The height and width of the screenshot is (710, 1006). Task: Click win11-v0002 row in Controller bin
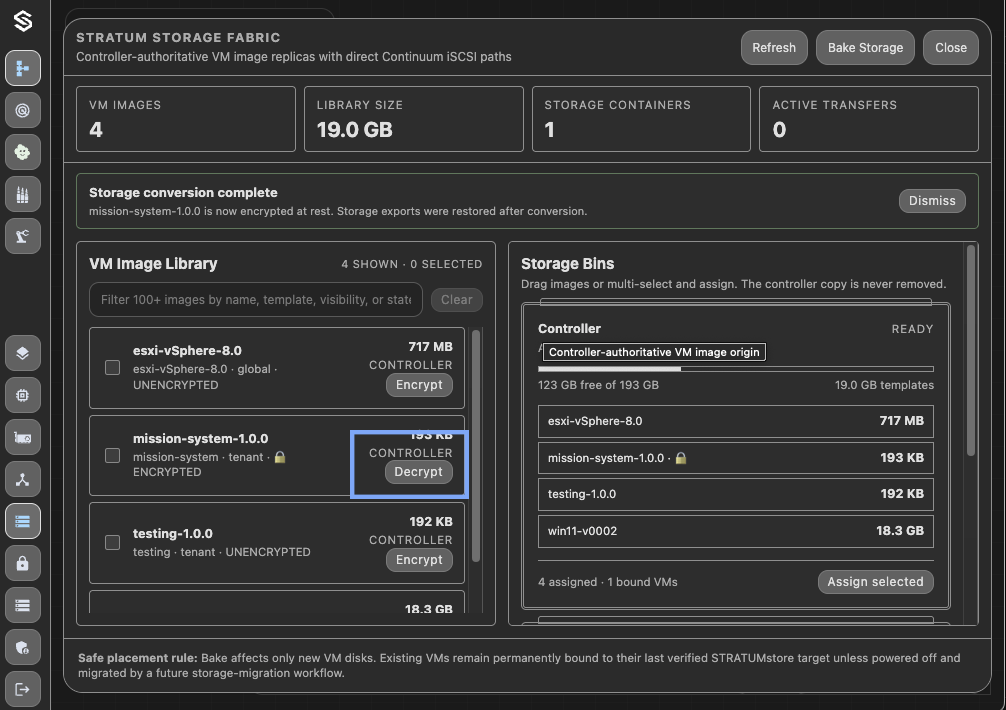coord(735,531)
